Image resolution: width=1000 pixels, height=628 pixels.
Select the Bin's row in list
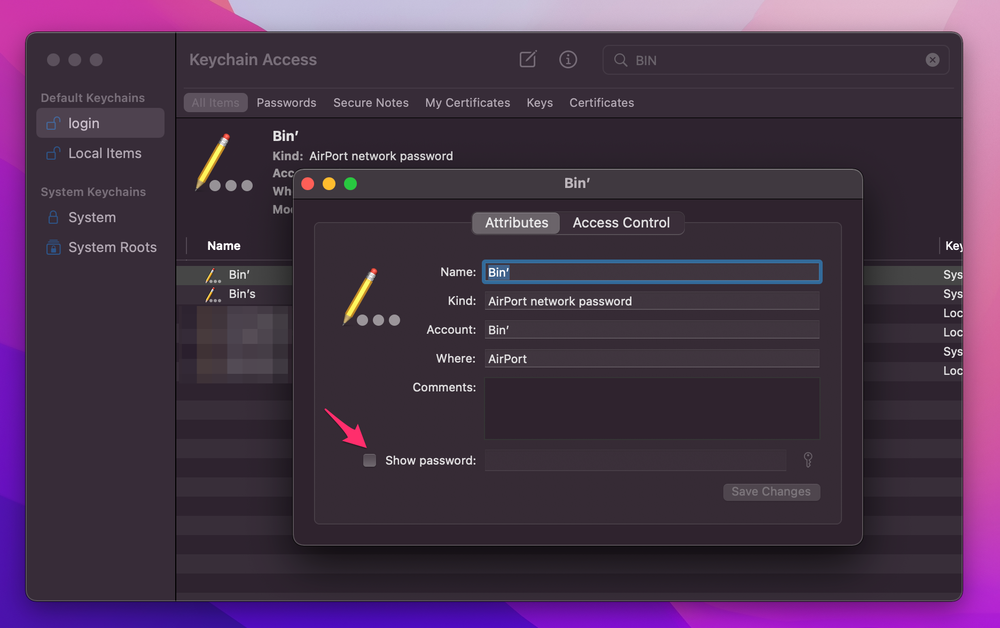[235, 294]
